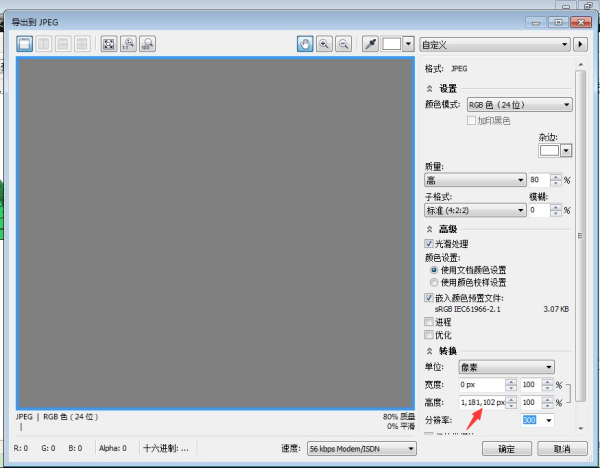Enable the 优化 checkbox

click(430, 336)
